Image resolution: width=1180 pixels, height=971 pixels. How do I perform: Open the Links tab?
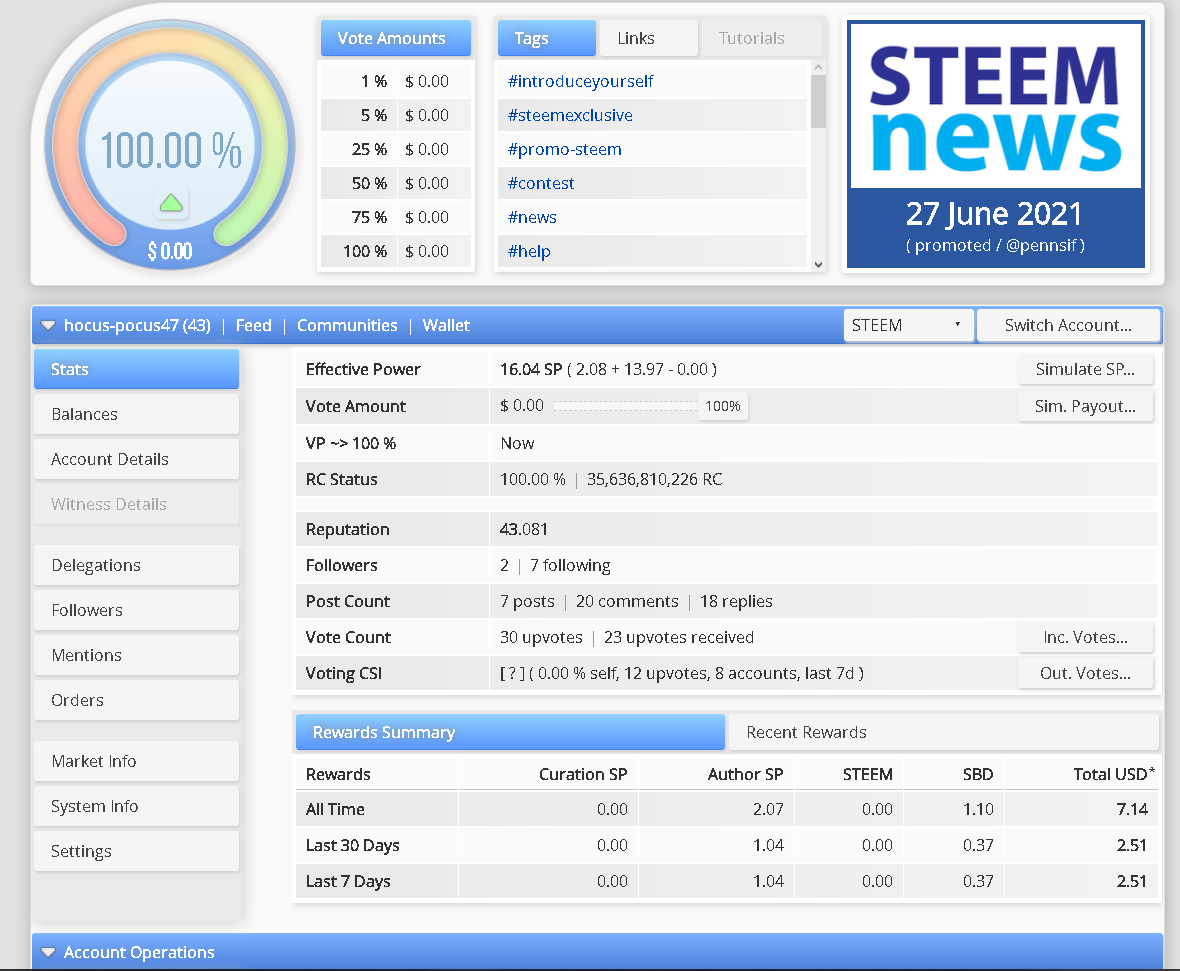(648, 38)
